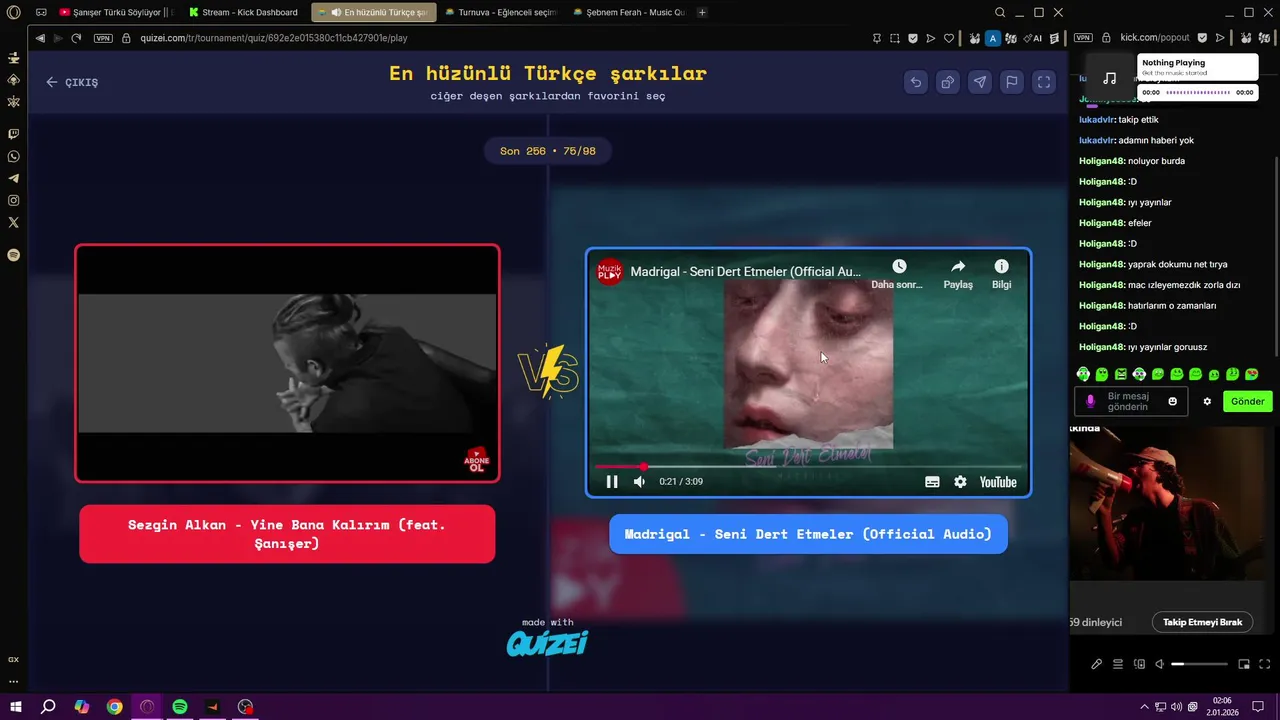
Task: Mute the YouTube player volume
Action: tap(640, 482)
